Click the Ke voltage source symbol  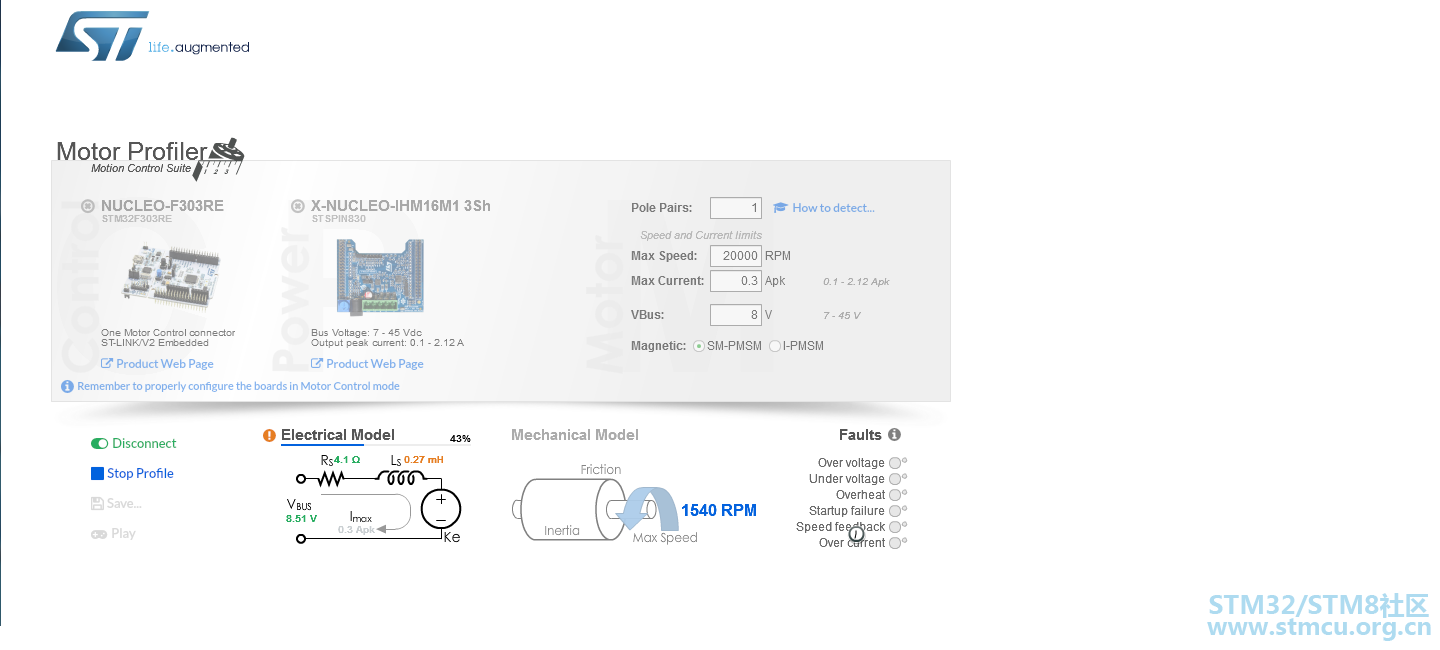click(441, 510)
